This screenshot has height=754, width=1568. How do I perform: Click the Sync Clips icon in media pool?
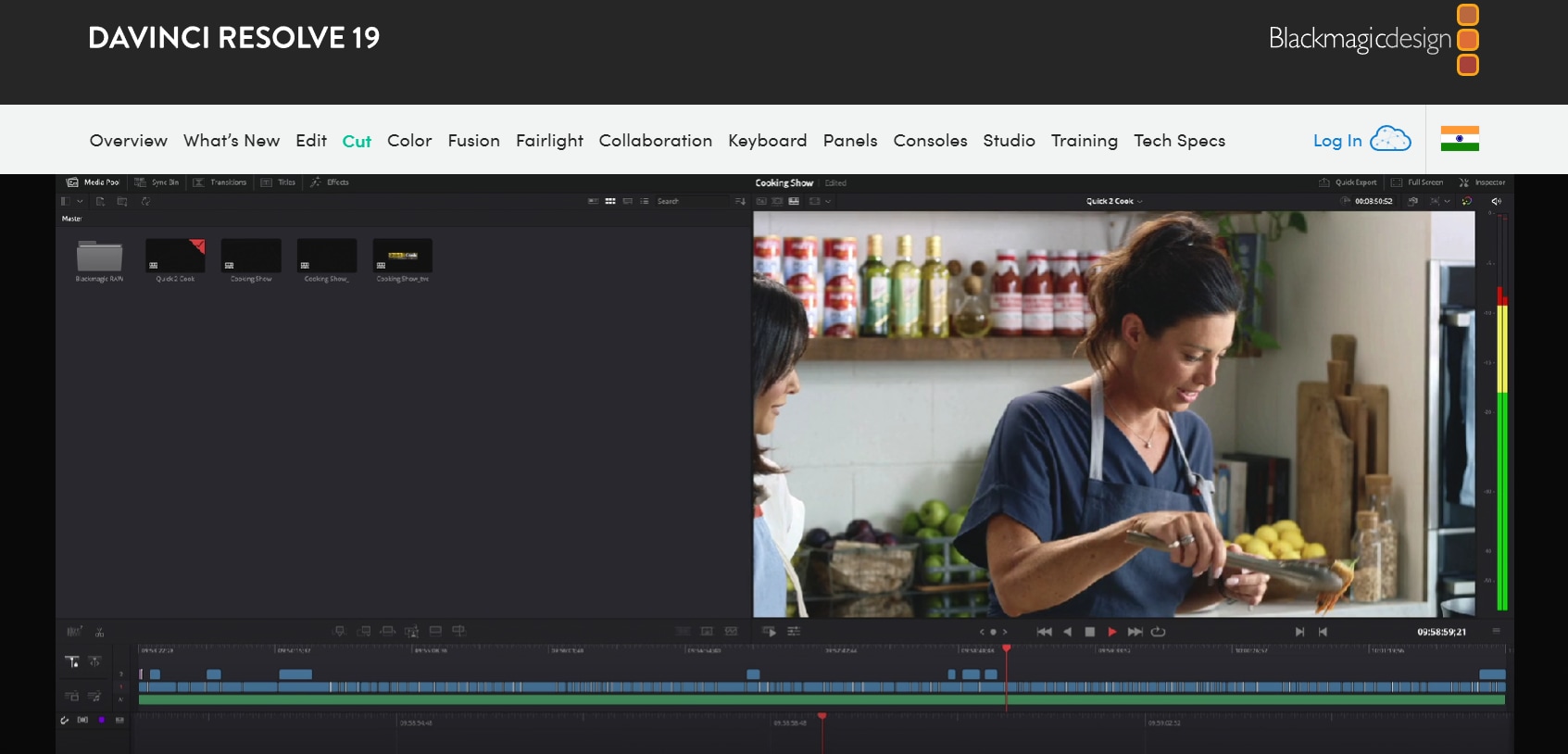point(145,201)
